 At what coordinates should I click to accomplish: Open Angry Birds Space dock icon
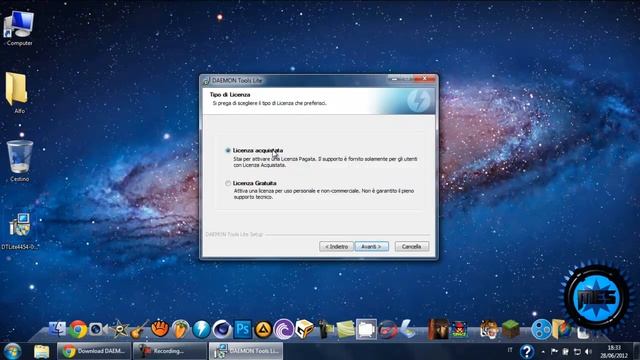tap(459, 329)
